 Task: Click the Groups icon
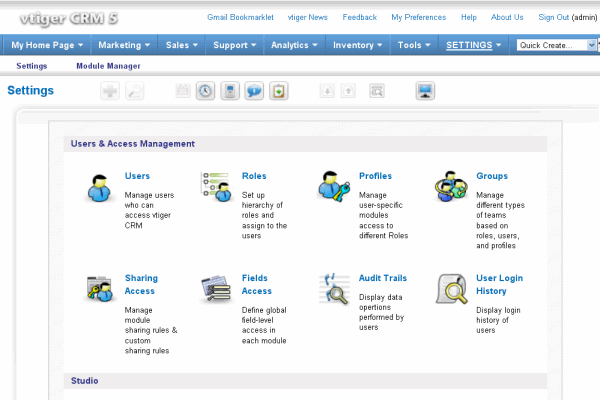point(451,187)
